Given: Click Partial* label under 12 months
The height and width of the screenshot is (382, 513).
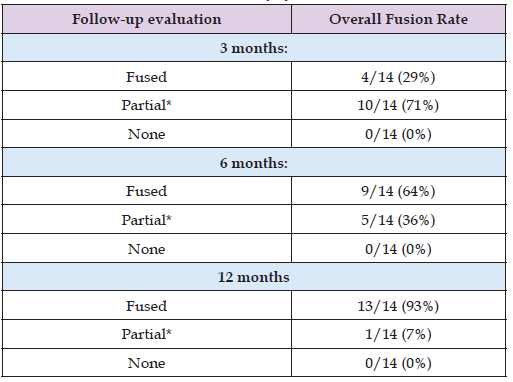Looking at the screenshot, I should click(x=146, y=334).
